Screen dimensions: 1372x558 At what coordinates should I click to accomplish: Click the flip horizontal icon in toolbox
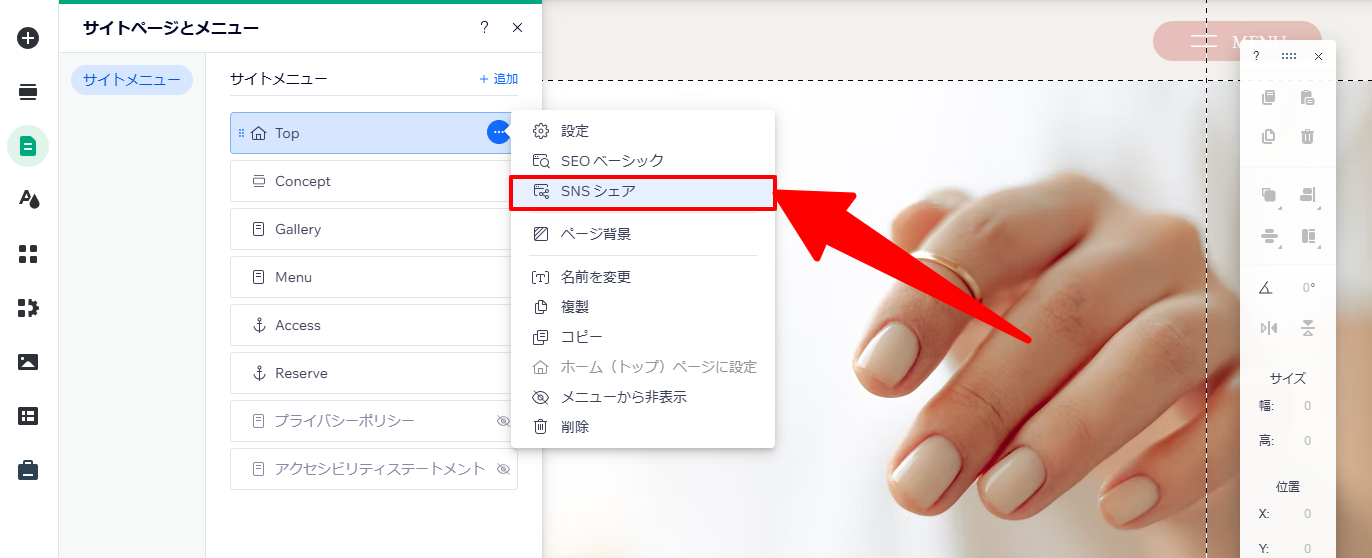pyautogui.click(x=1269, y=328)
